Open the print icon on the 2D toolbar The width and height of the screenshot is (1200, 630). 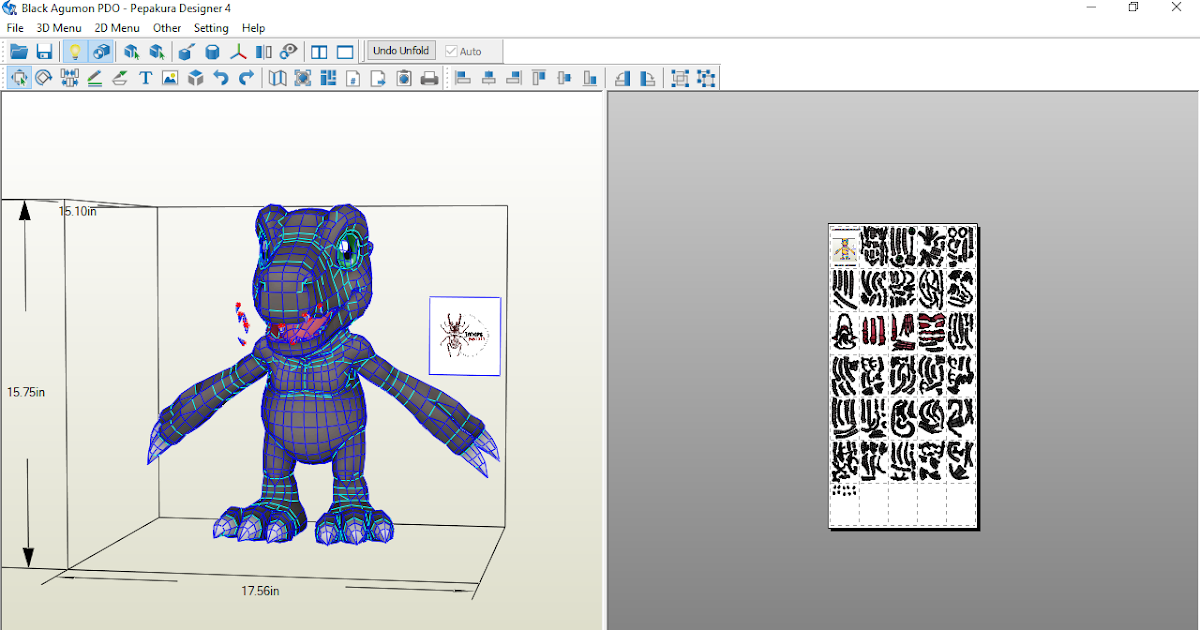[x=429, y=77]
